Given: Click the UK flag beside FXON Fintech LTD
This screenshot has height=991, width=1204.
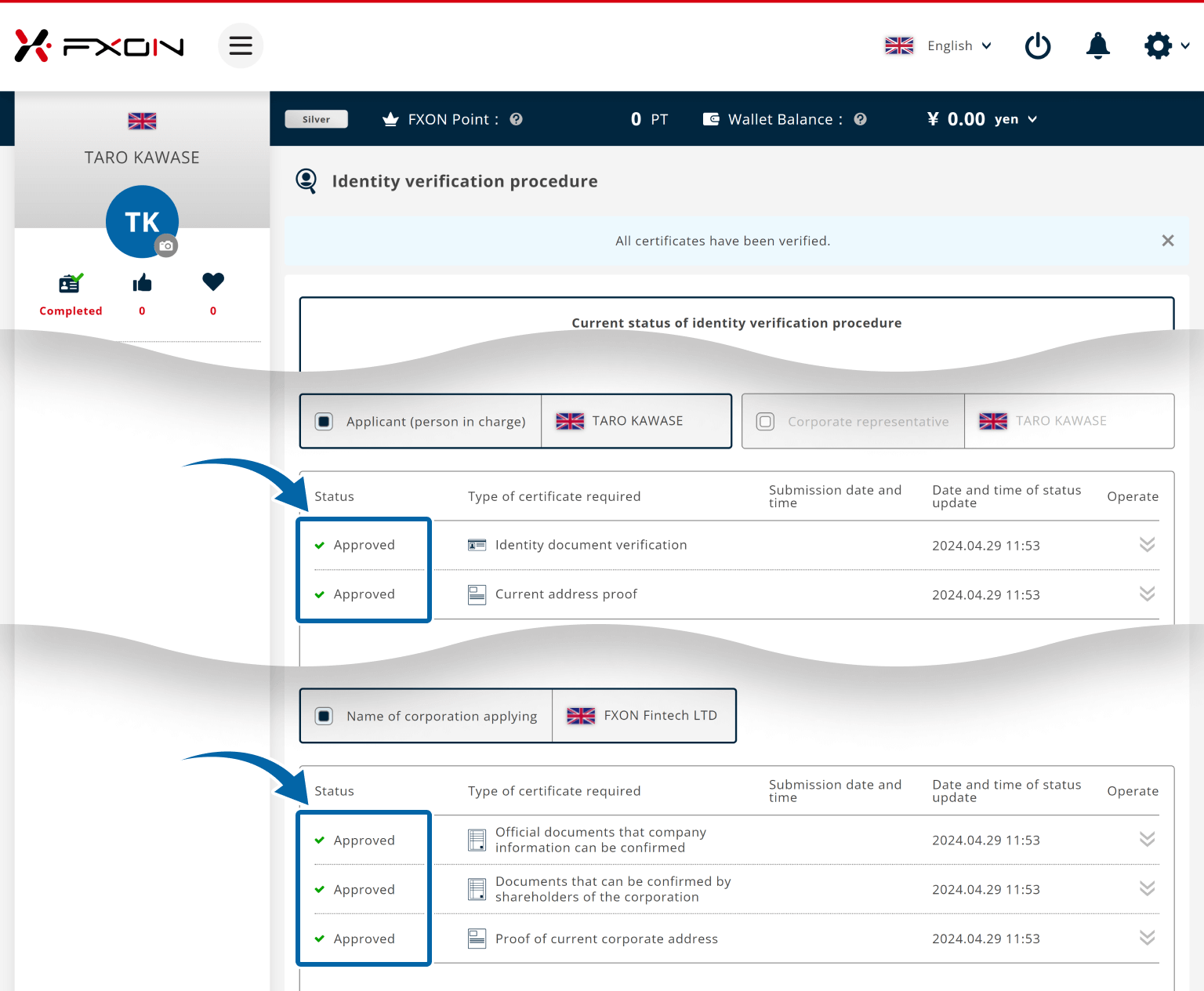Looking at the screenshot, I should tap(581, 716).
